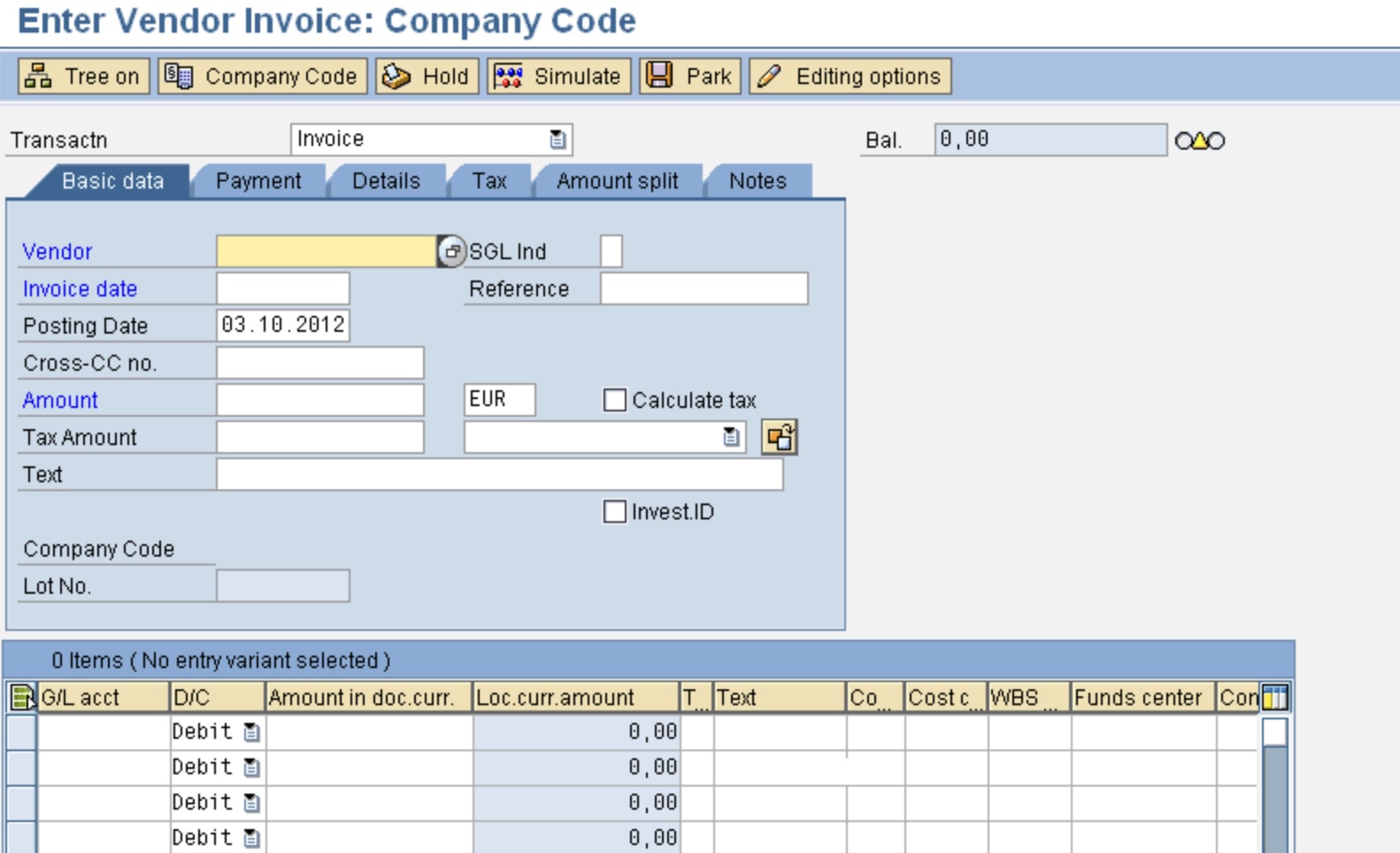Click the Loc.curr.amount column header
The height and width of the screenshot is (853, 1400).
click(576, 697)
